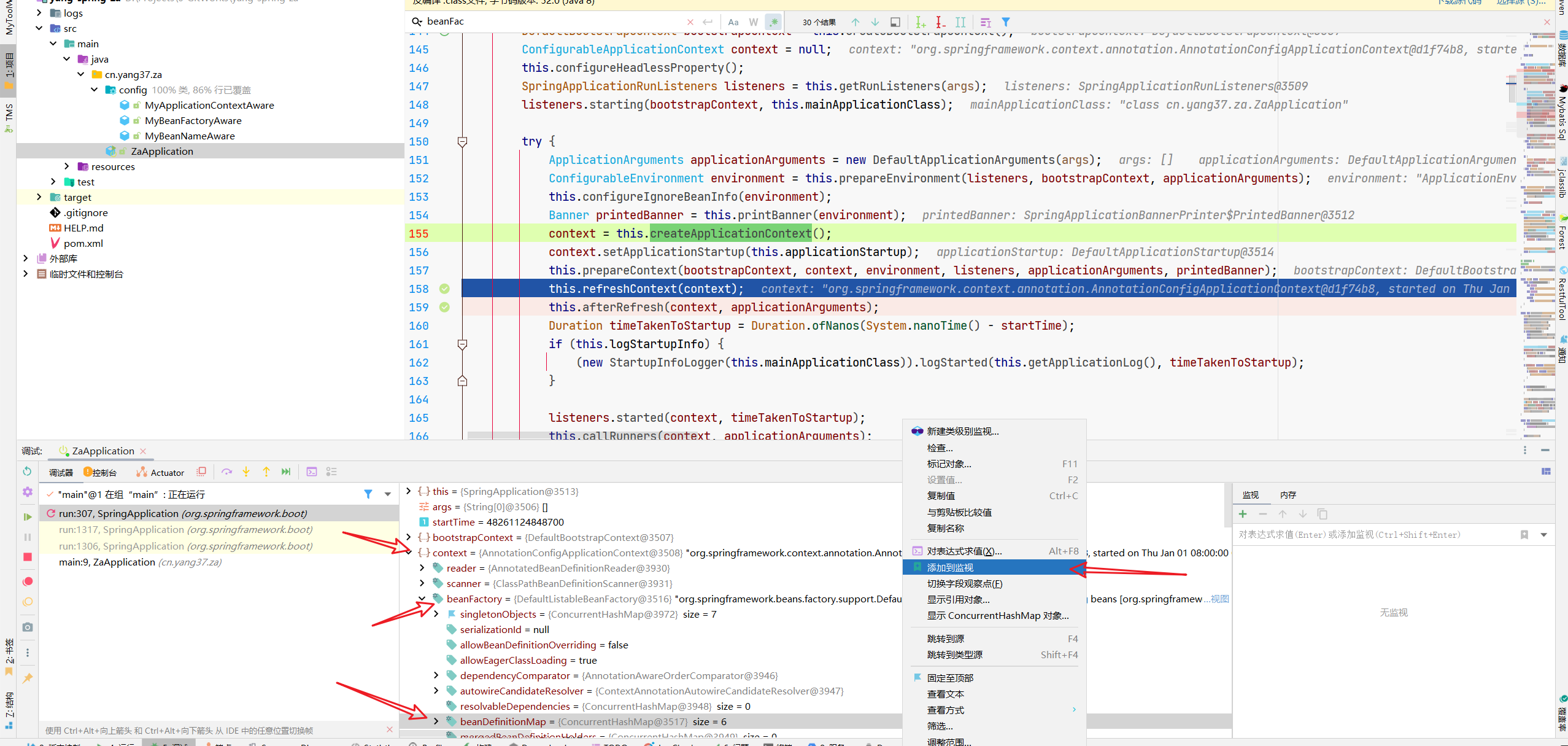Collapse the src folder

39,28
